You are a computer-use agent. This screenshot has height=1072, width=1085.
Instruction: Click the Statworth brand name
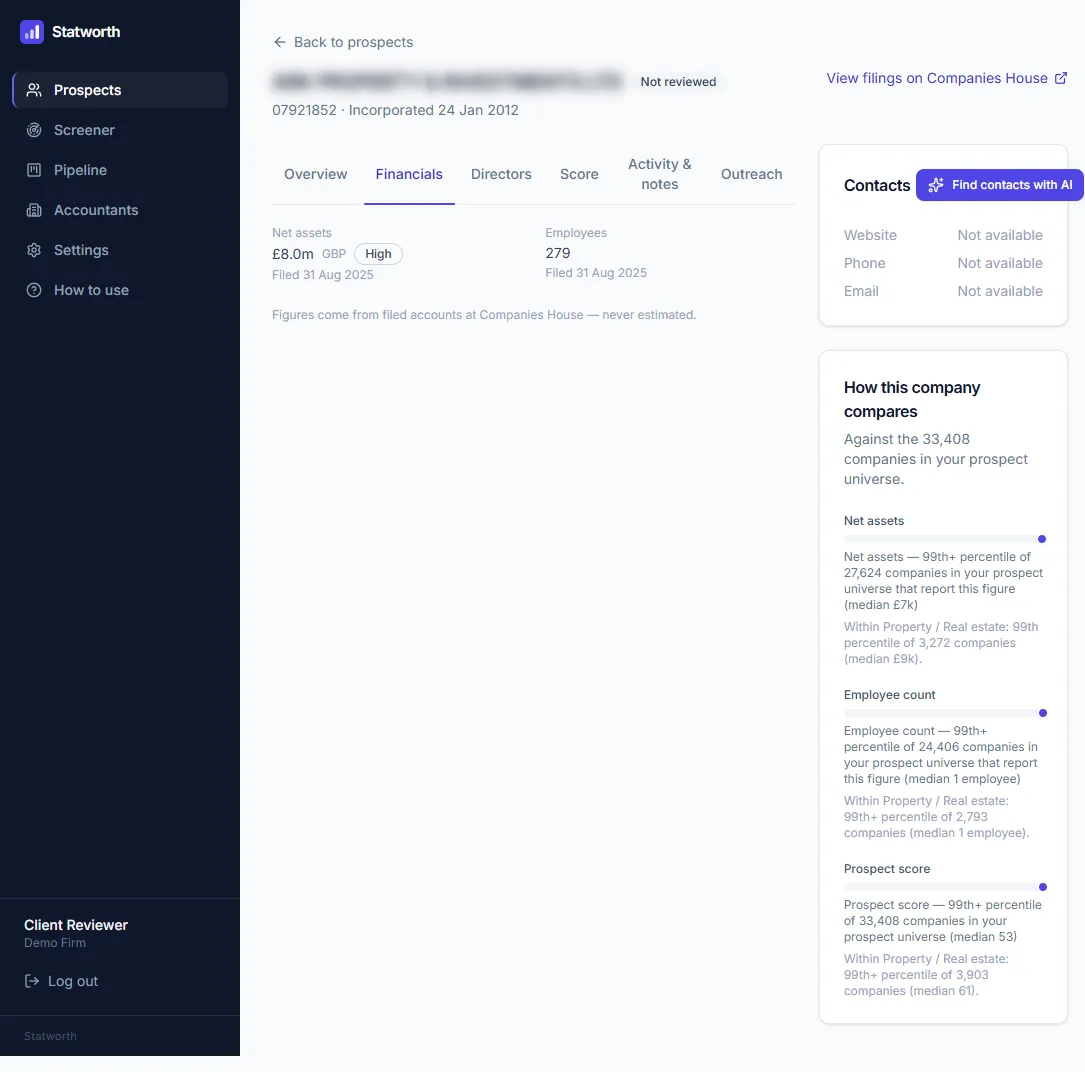coord(86,32)
